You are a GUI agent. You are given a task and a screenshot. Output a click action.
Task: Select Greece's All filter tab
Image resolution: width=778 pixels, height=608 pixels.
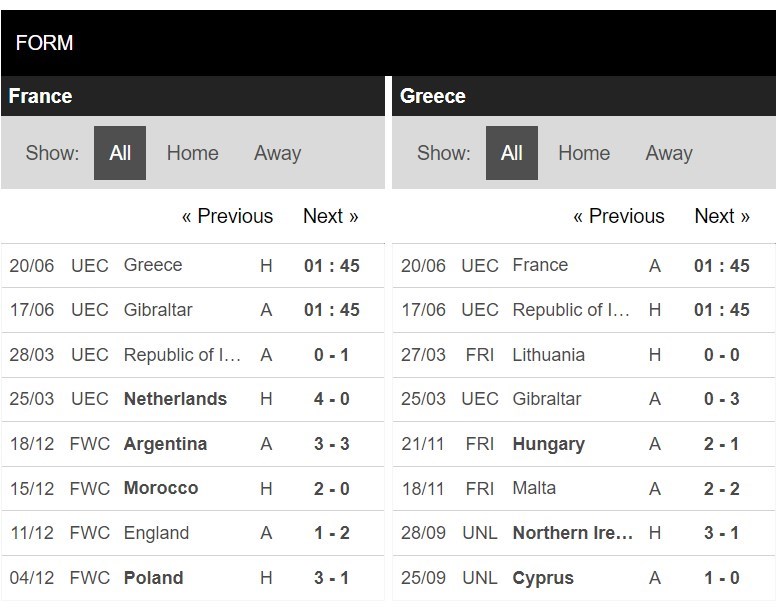(x=512, y=153)
